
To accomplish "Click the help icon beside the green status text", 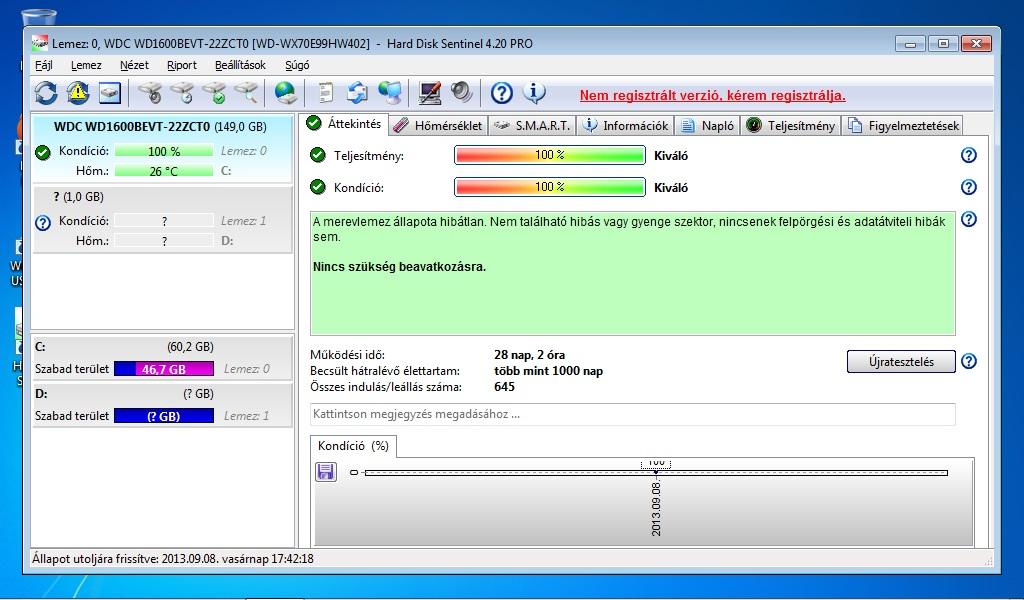I will 969,219.
